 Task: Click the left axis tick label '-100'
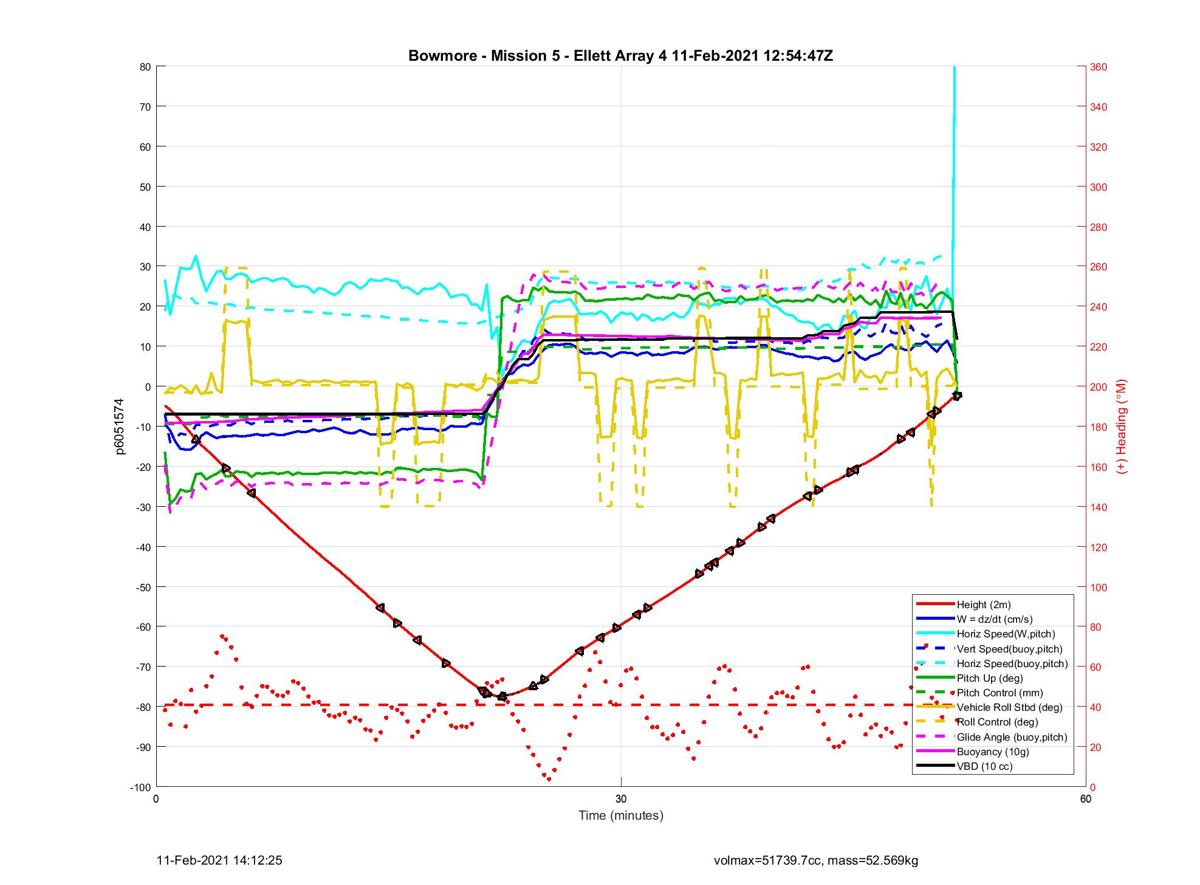click(139, 787)
